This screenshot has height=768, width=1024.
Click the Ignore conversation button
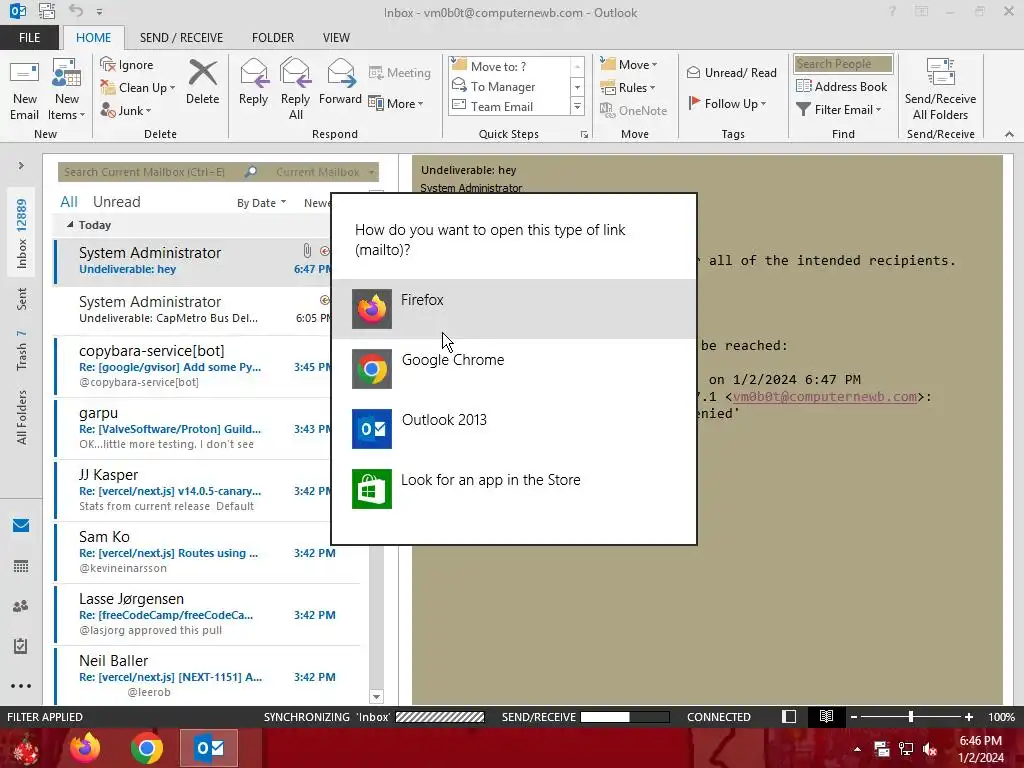[127, 65]
